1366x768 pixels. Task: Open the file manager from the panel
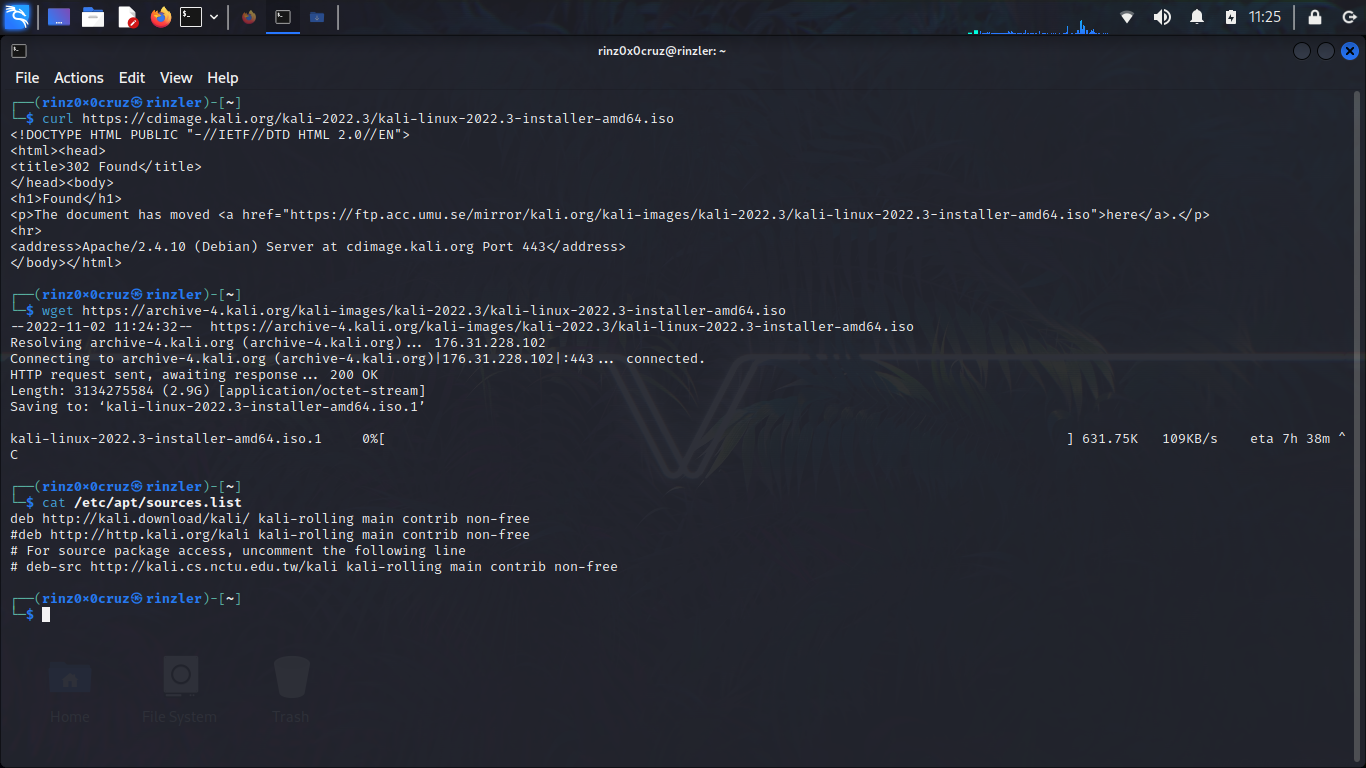(x=93, y=17)
